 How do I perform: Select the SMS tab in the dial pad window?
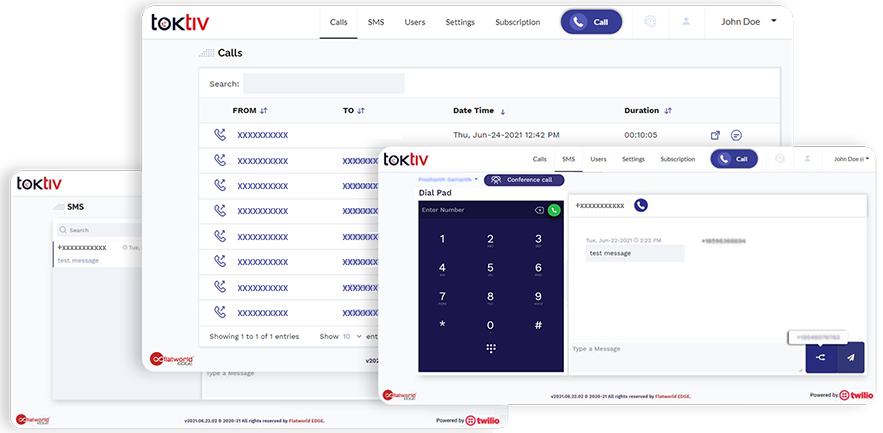pos(568,159)
